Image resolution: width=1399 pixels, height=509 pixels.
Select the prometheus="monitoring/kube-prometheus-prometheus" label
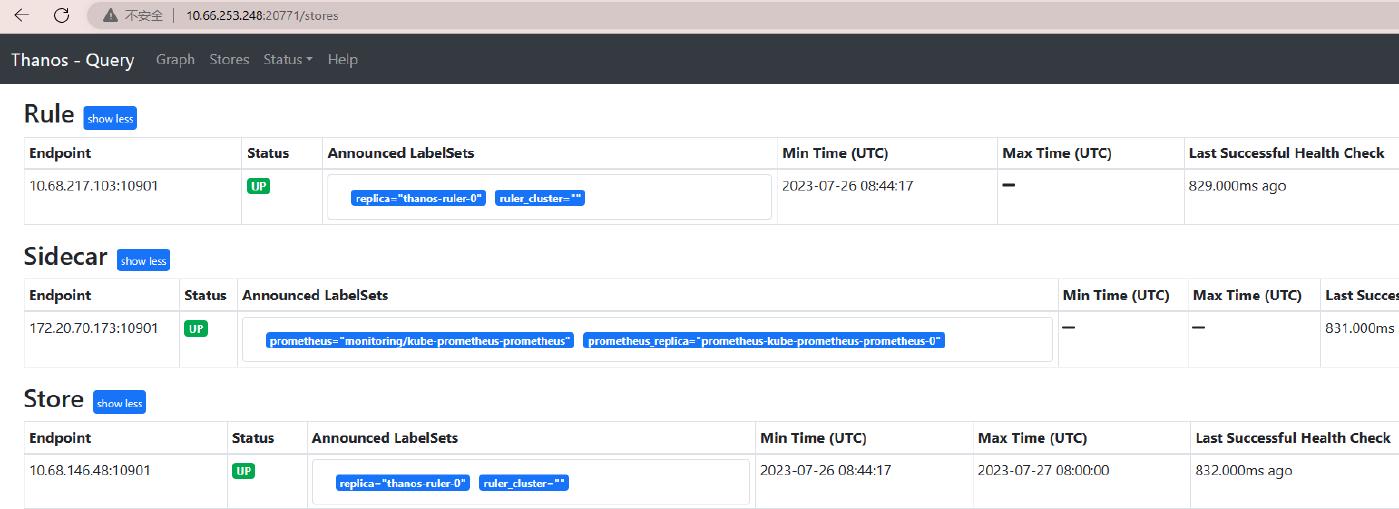[x=420, y=341]
